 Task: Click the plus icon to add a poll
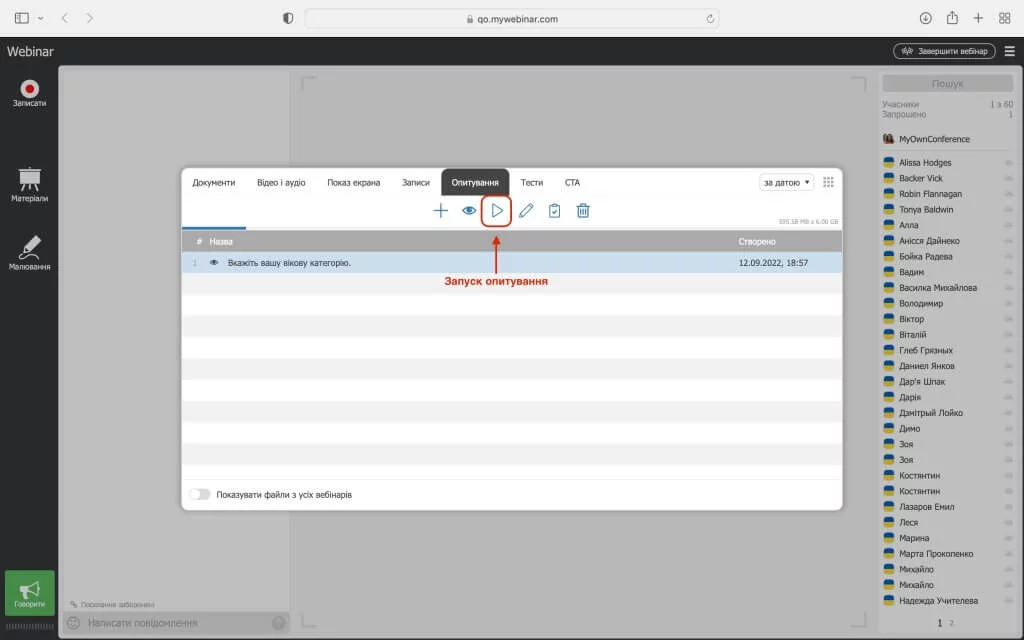[440, 211]
